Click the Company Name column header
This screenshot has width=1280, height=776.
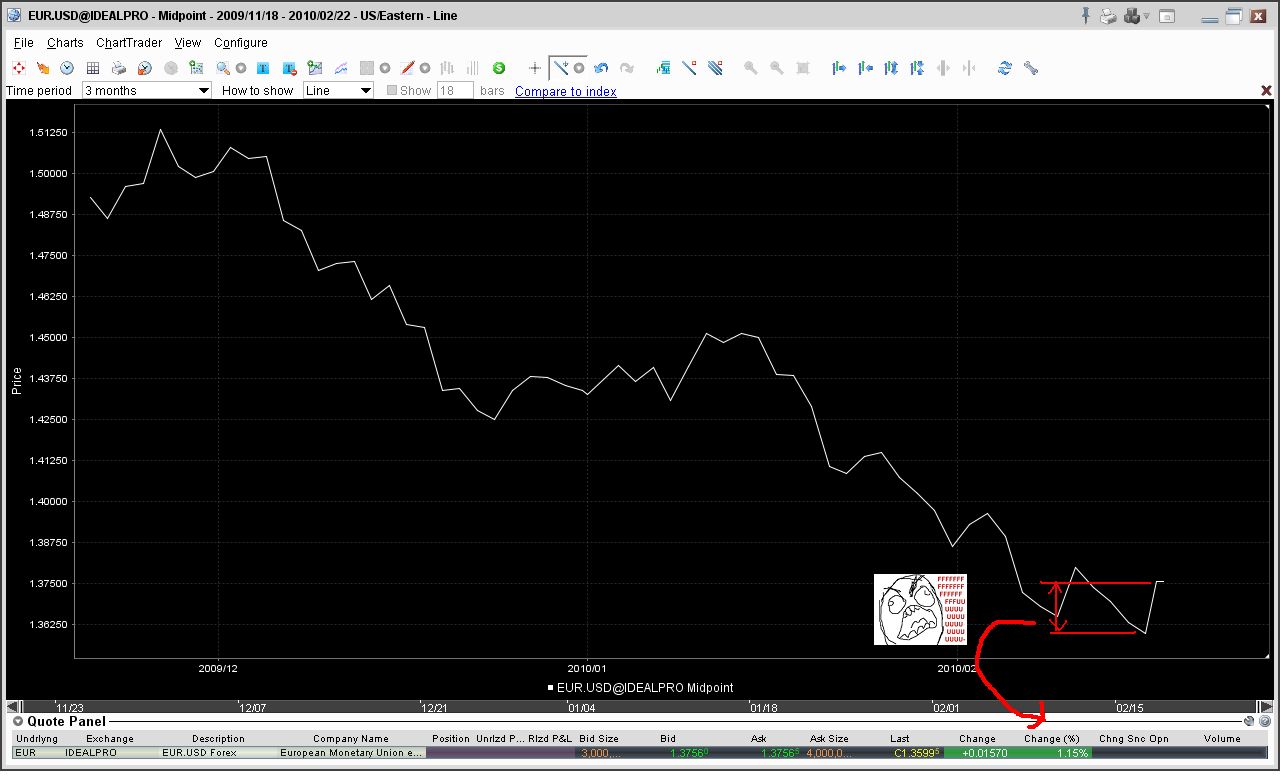tap(351, 739)
